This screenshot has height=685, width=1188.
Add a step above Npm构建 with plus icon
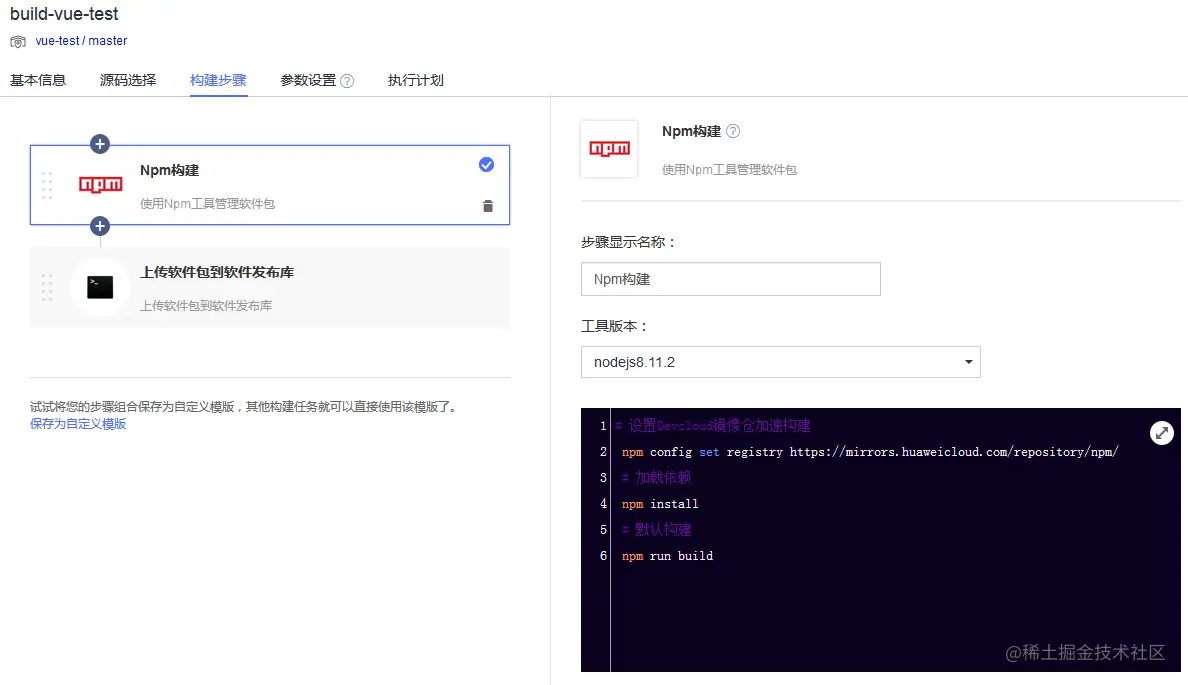[x=100, y=144]
